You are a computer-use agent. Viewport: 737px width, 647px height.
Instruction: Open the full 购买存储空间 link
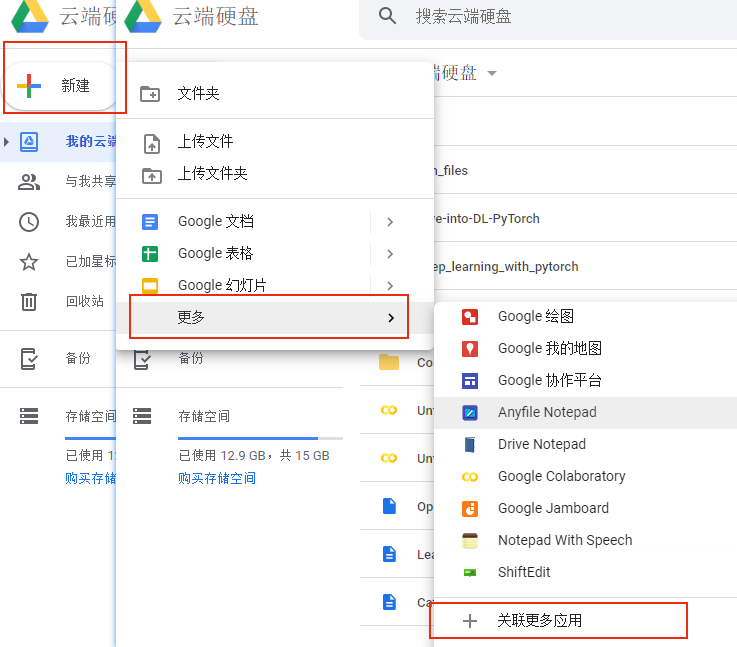pyautogui.click(x=217, y=478)
